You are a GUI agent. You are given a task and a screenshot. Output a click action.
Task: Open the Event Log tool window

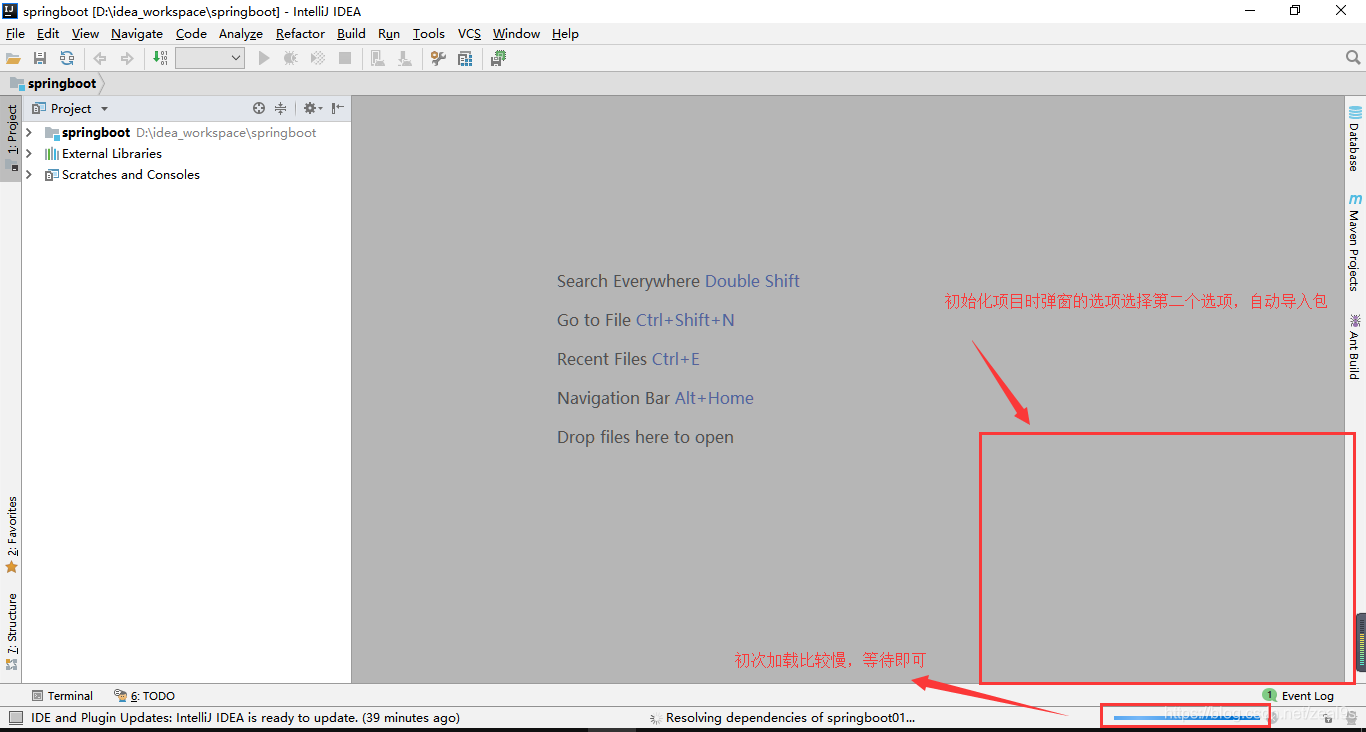pyautogui.click(x=1298, y=696)
